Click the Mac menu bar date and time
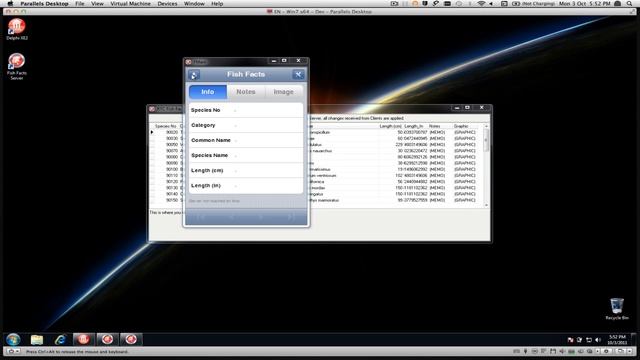This screenshot has width=640, height=360. pos(584,4)
